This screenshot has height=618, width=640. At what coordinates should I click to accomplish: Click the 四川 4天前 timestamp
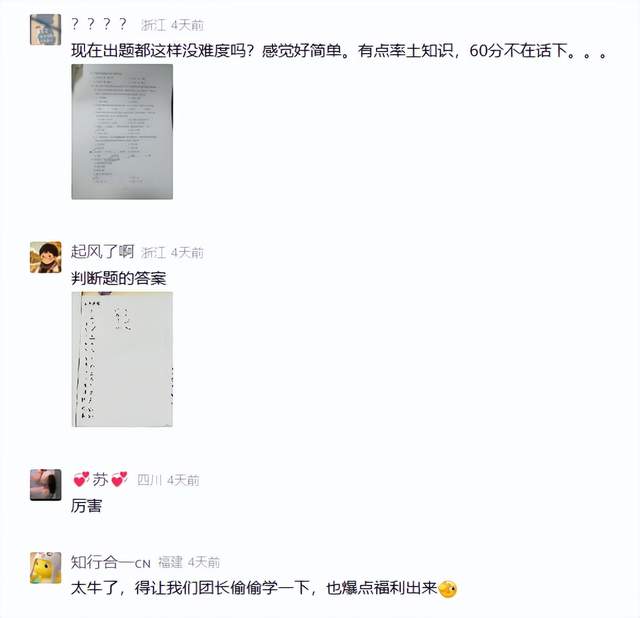click(168, 480)
